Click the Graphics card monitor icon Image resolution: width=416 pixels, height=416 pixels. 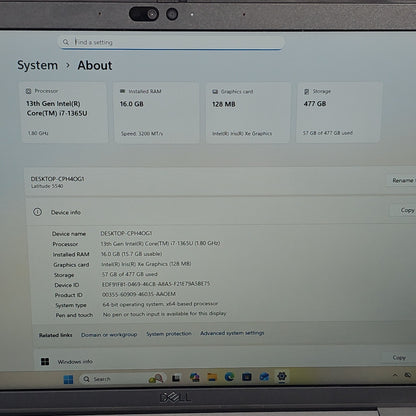click(215, 91)
